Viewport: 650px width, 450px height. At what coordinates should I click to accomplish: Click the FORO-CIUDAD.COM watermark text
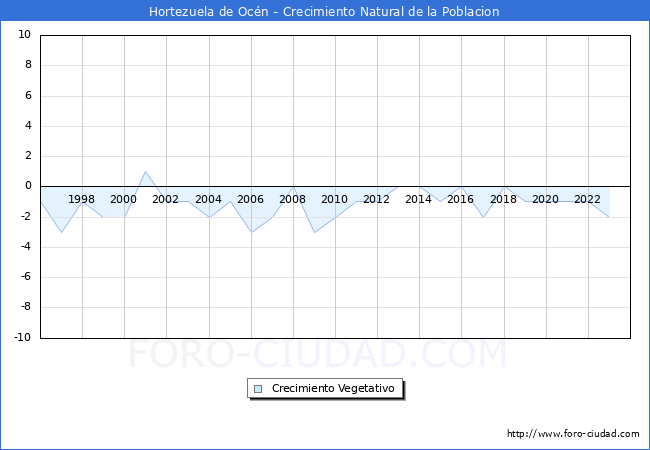317,354
